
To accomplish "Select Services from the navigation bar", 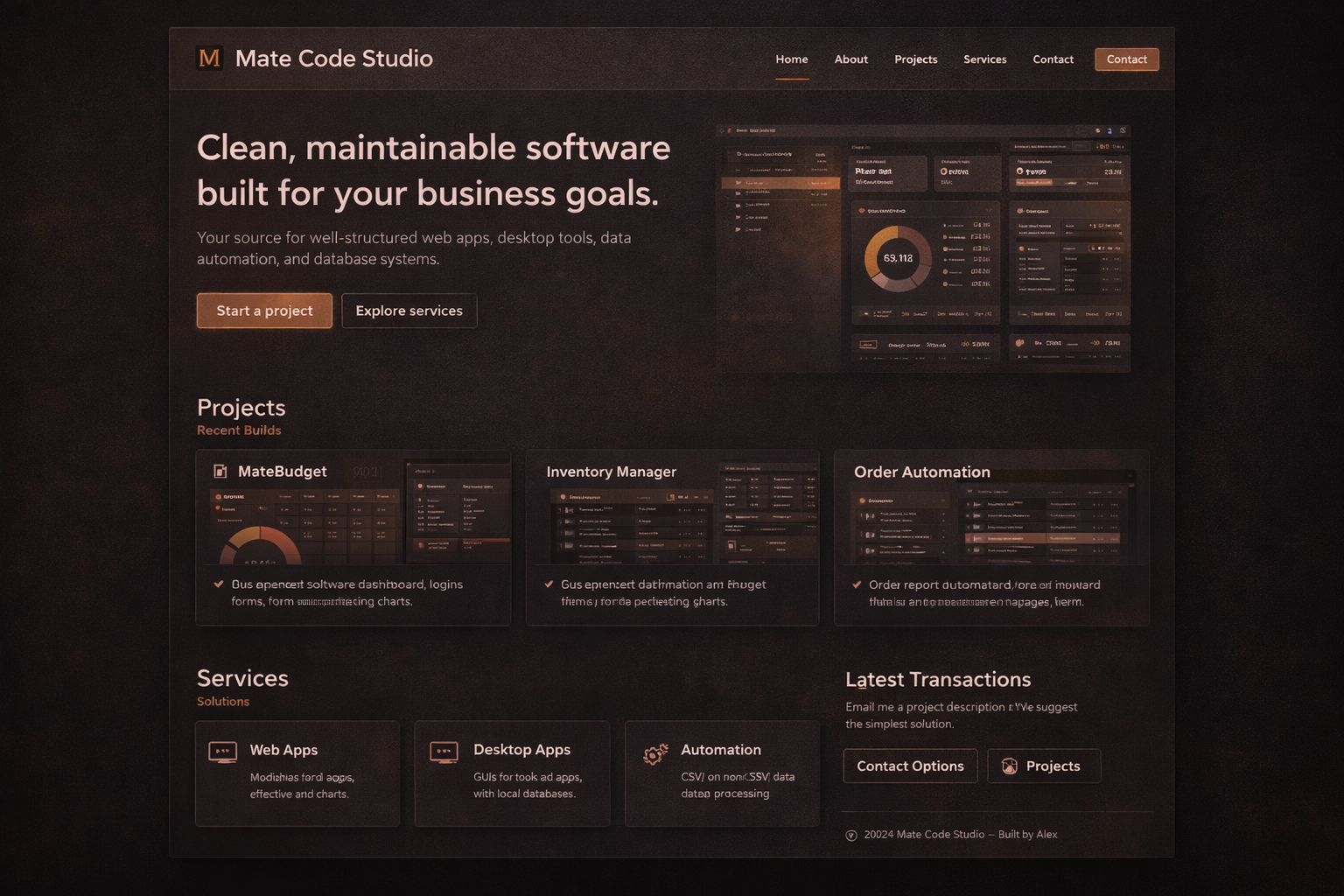I will (x=984, y=59).
